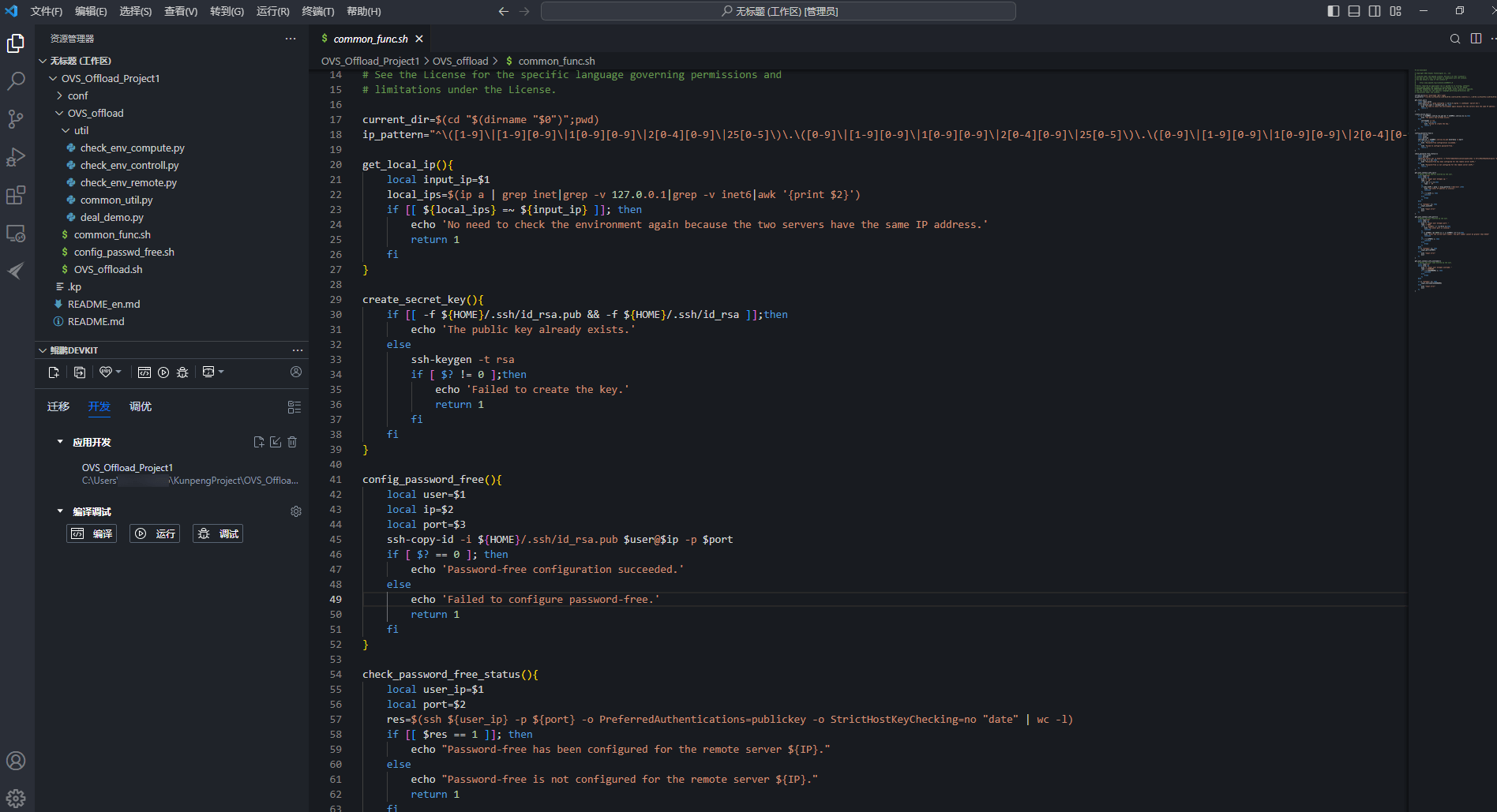Click the DevKit heart-shaped affinity icon
This screenshot has width=1497, height=812.
tap(106, 372)
